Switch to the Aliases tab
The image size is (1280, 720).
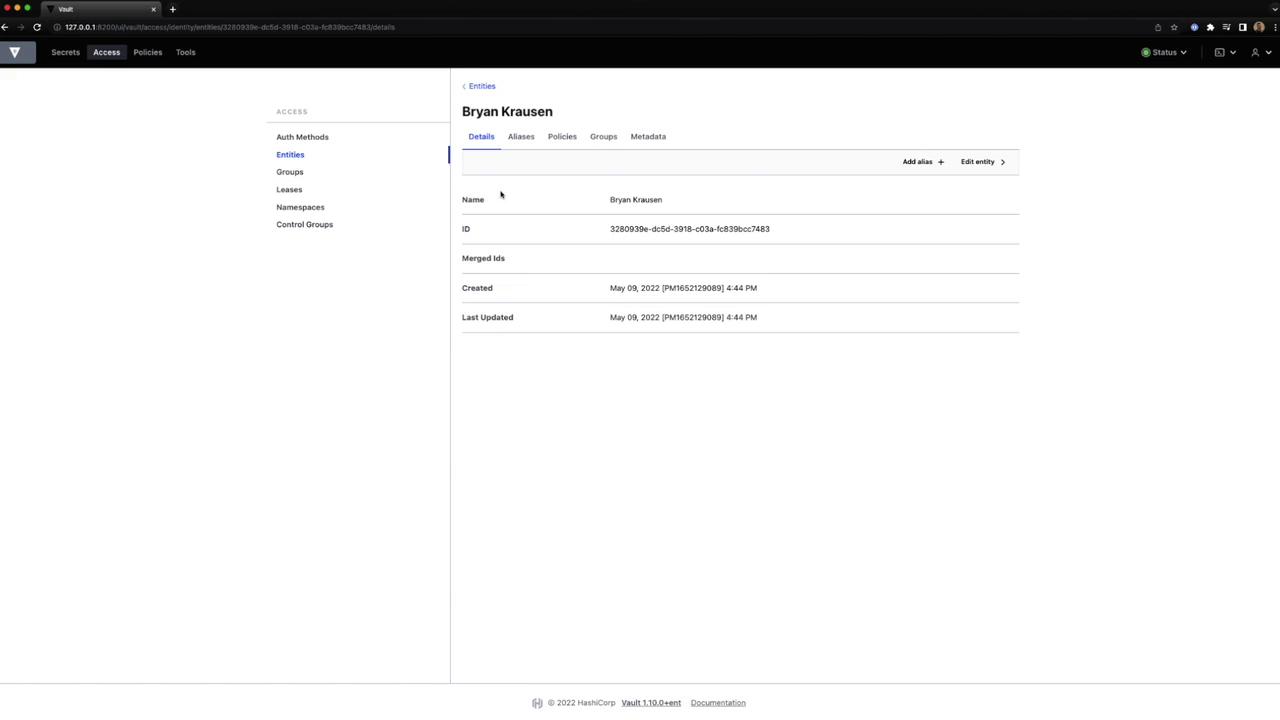(521, 136)
